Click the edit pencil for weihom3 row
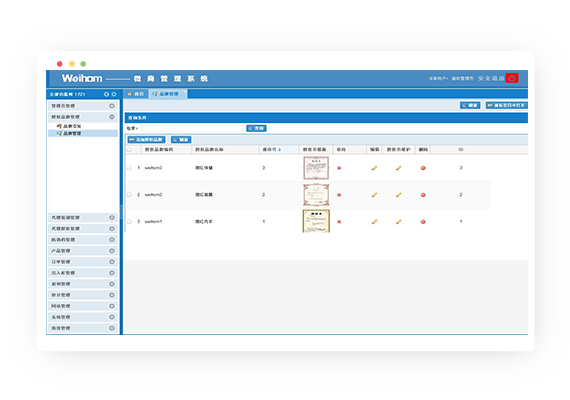The width and height of the screenshot is (570, 400). [374, 168]
